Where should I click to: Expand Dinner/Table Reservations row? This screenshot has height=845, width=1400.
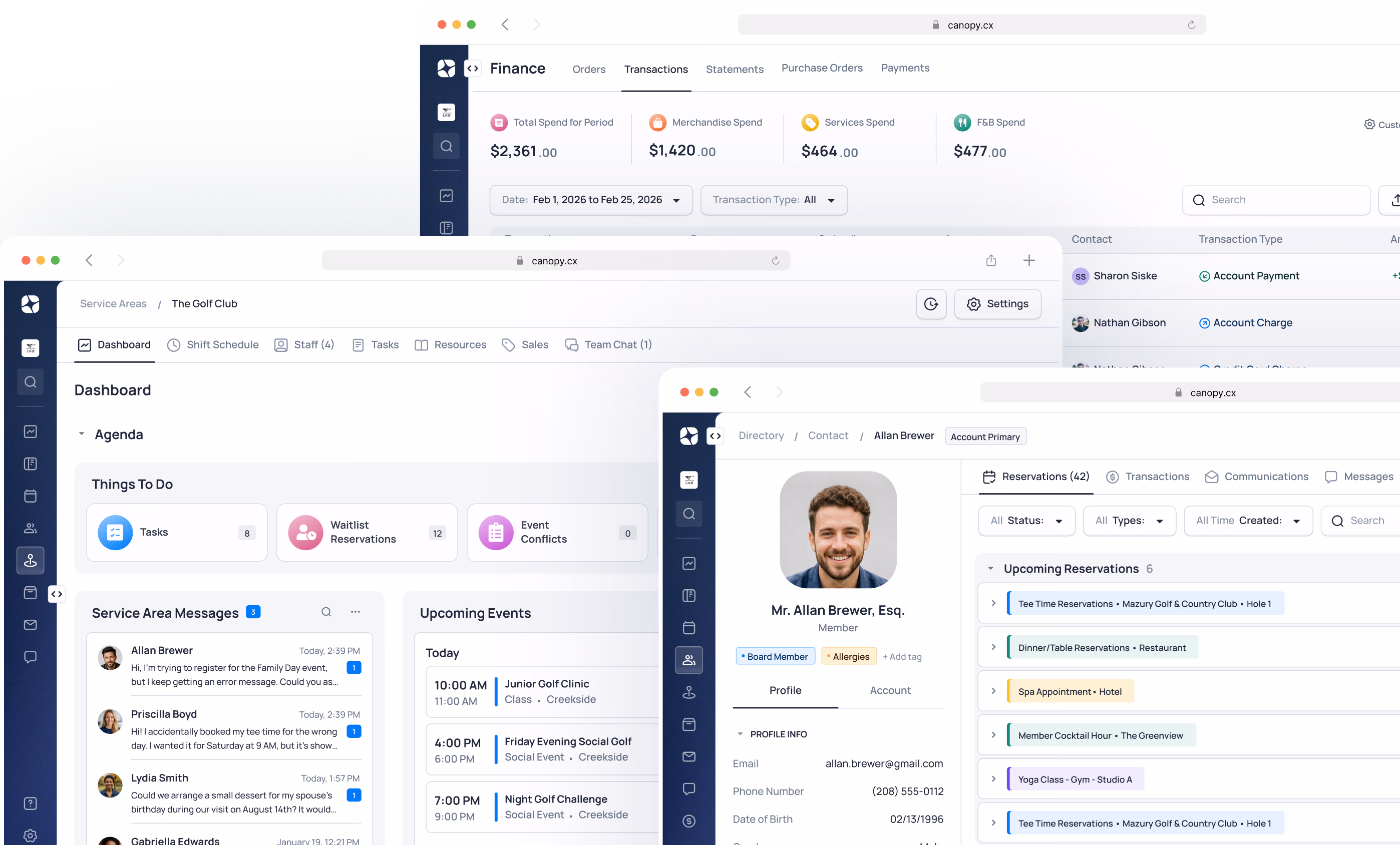tap(993, 647)
